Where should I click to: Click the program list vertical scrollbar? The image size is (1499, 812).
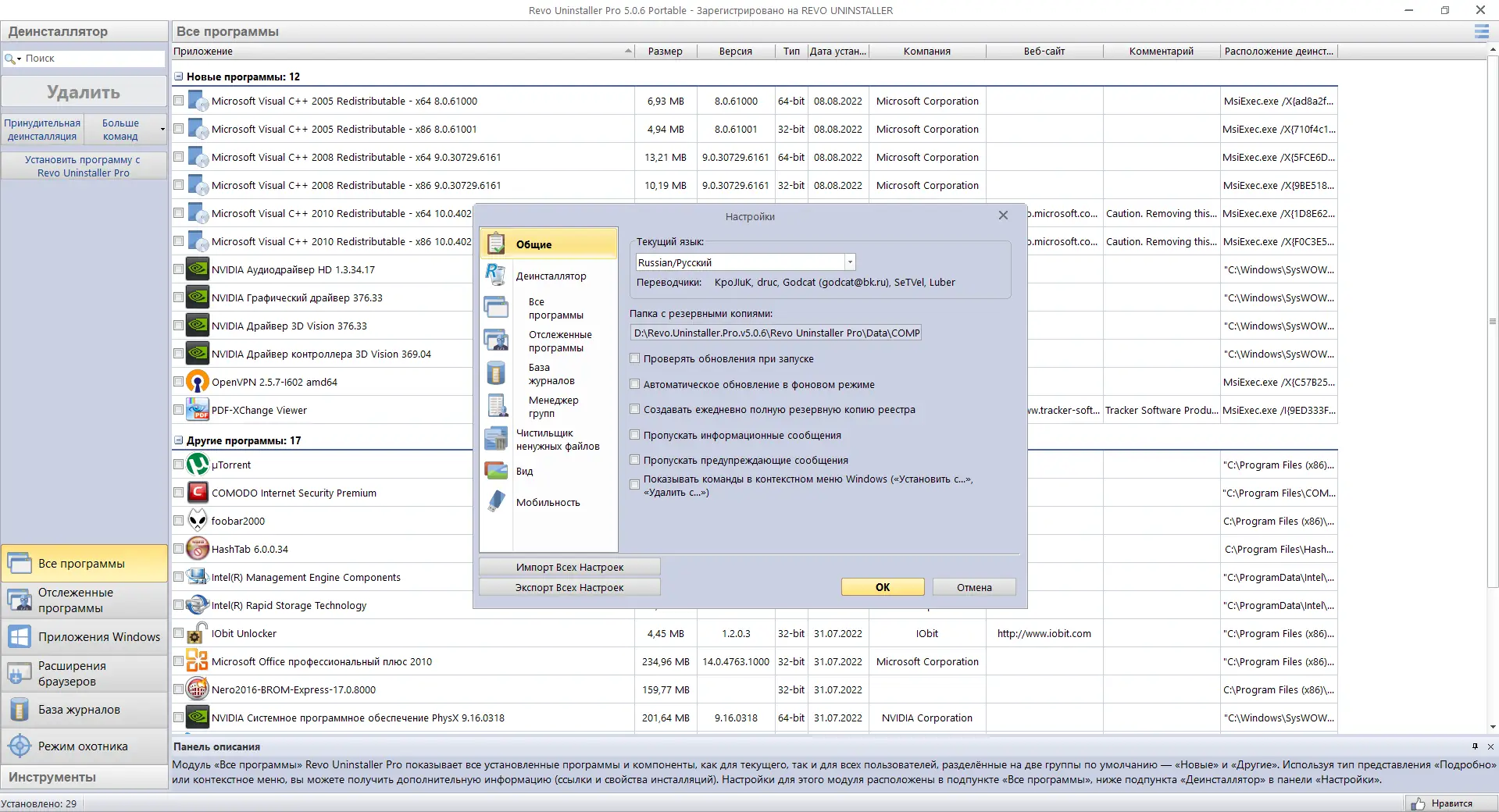1492,322
